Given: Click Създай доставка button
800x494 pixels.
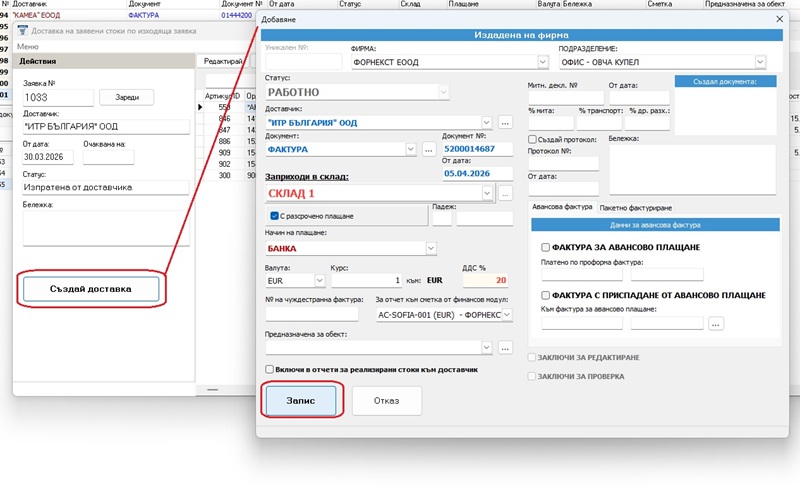Looking at the screenshot, I should pyautogui.click(x=91, y=289).
